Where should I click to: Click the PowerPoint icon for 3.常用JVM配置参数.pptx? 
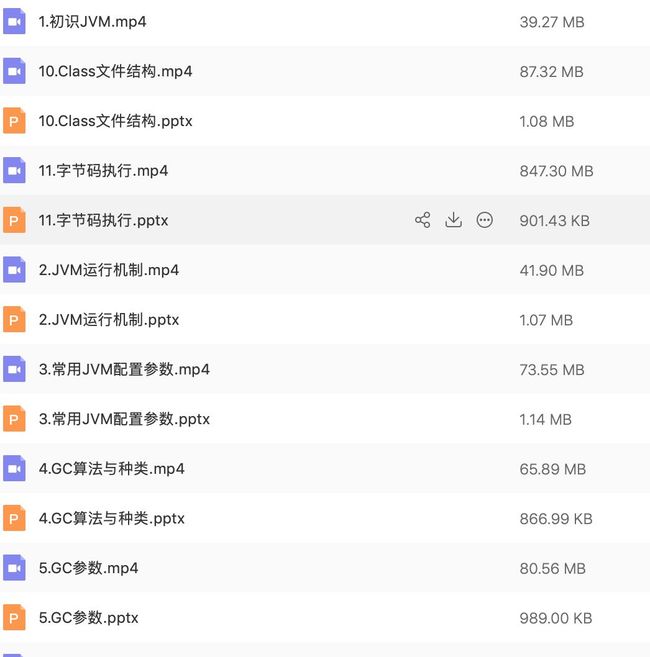[14, 419]
